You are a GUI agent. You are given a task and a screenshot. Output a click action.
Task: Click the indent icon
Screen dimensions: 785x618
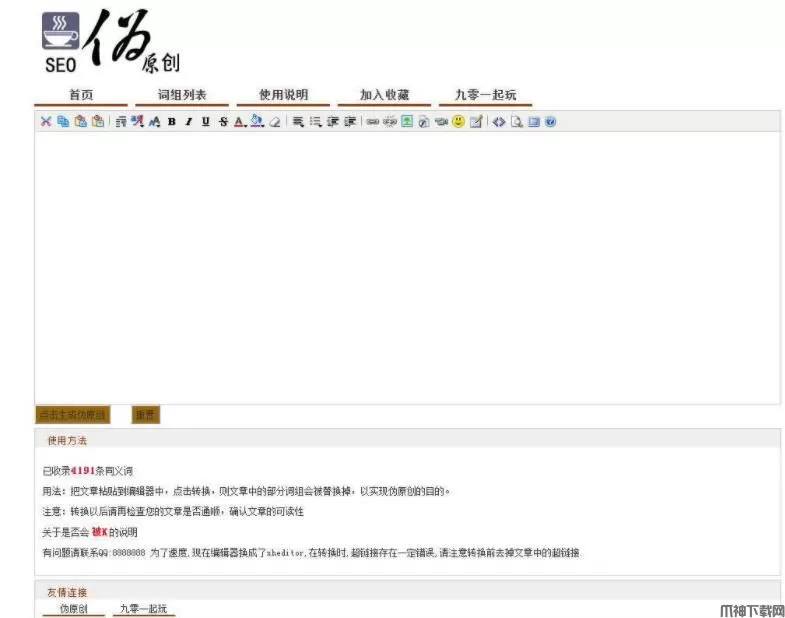click(x=350, y=121)
